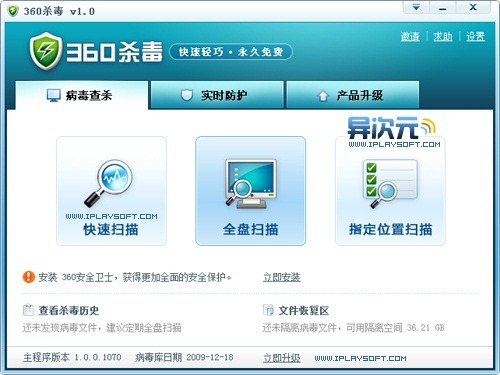
Task: Start a quick scan (快速扫描)
Action: 111,191
